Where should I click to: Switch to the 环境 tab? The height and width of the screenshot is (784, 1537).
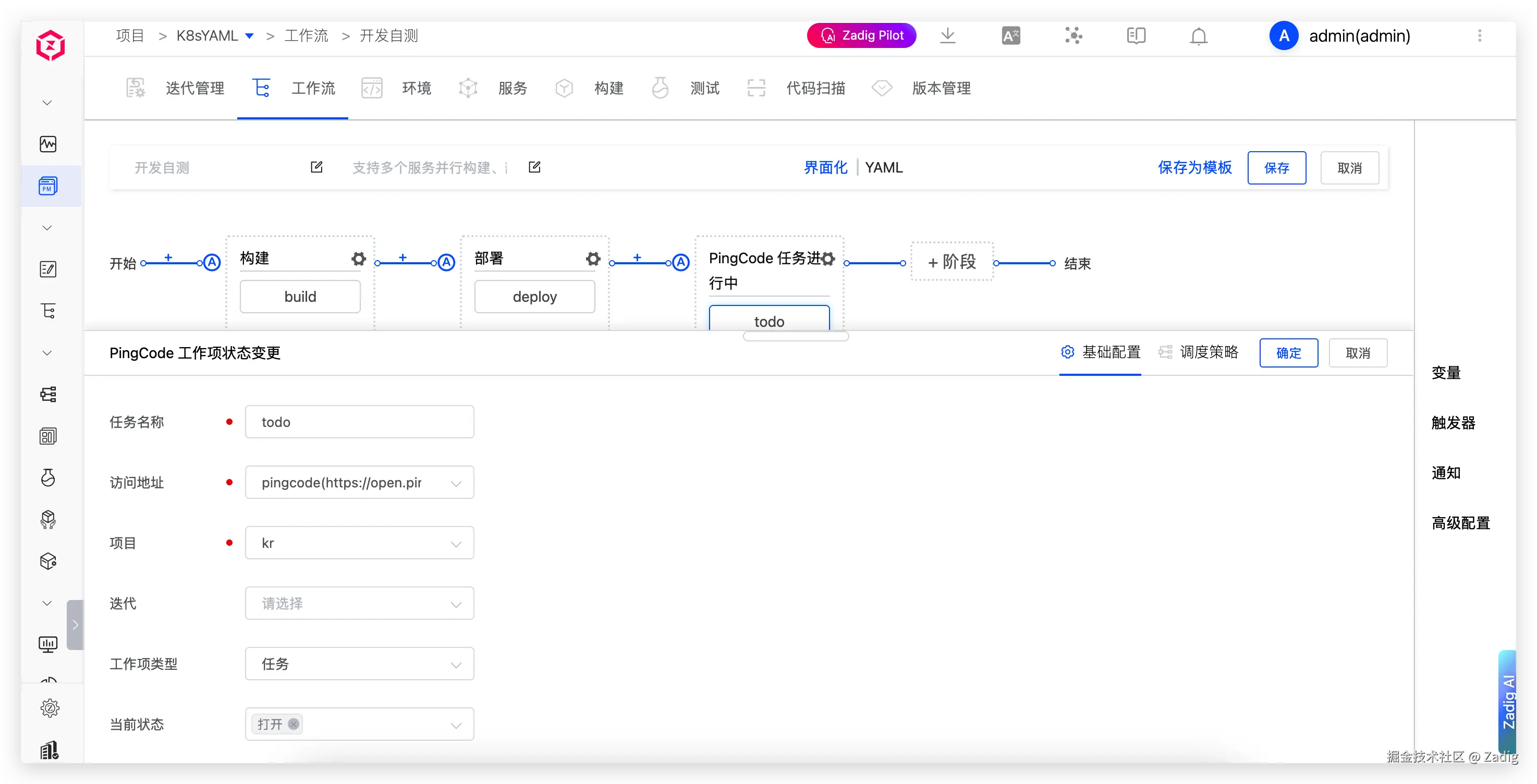[x=416, y=88]
